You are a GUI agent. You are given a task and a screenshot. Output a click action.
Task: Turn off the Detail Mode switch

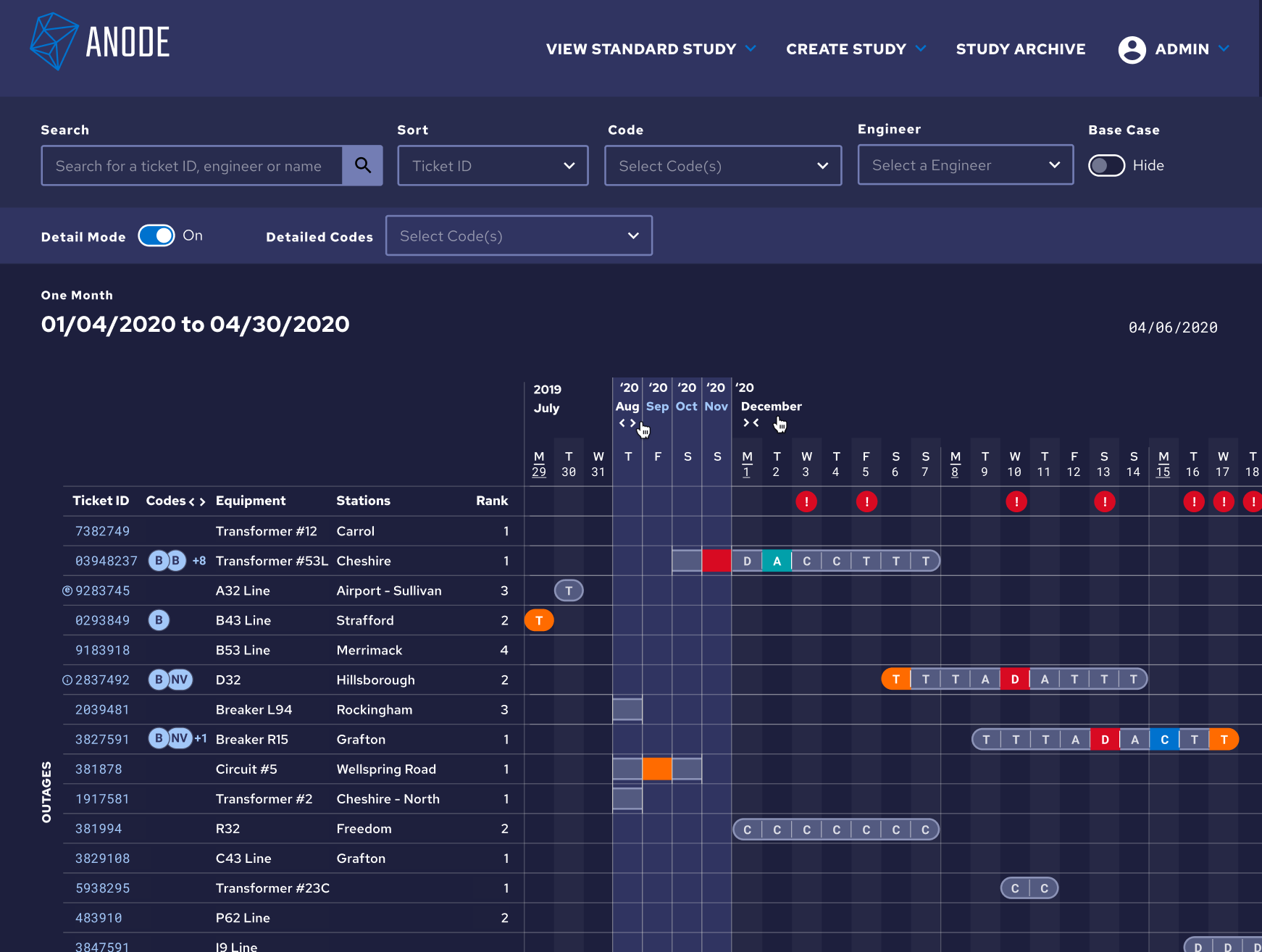pyautogui.click(x=156, y=235)
